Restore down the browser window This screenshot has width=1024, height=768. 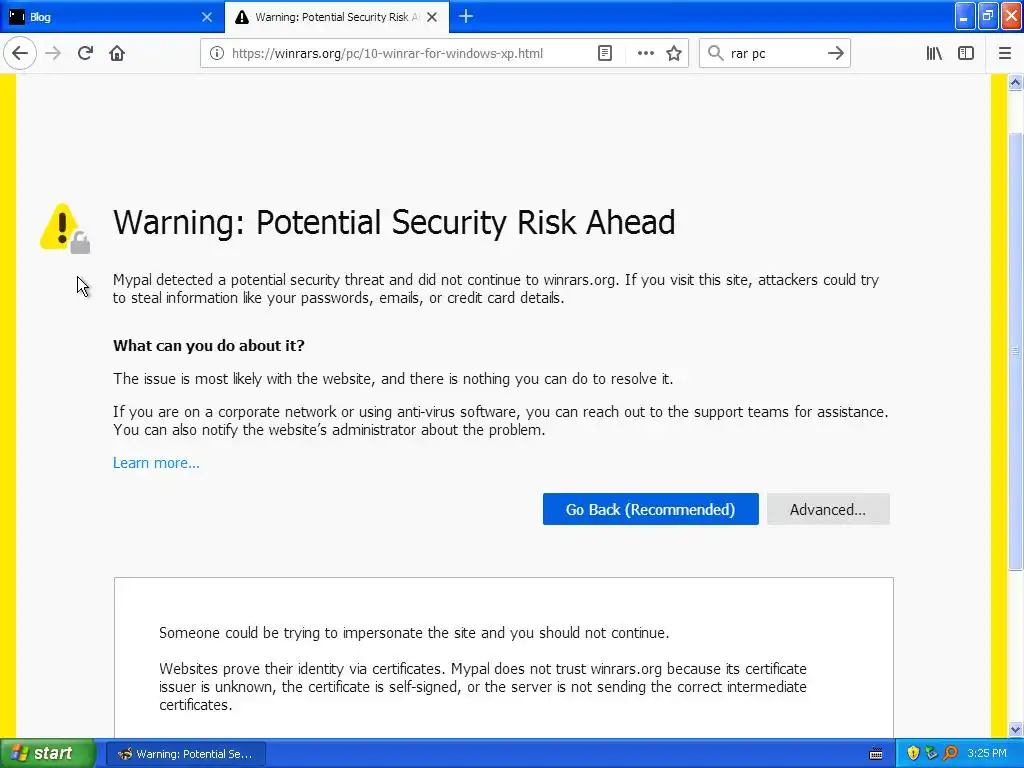pyautogui.click(x=988, y=16)
